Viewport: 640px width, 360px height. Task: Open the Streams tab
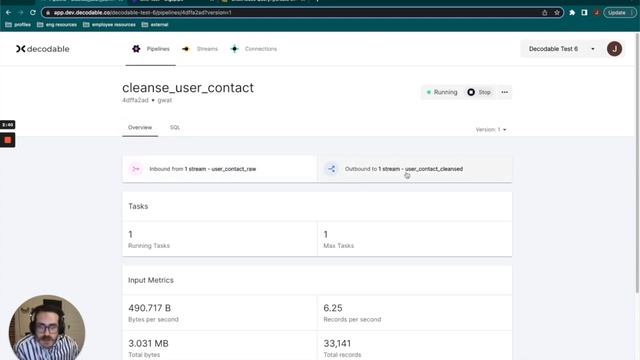click(200, 49)
